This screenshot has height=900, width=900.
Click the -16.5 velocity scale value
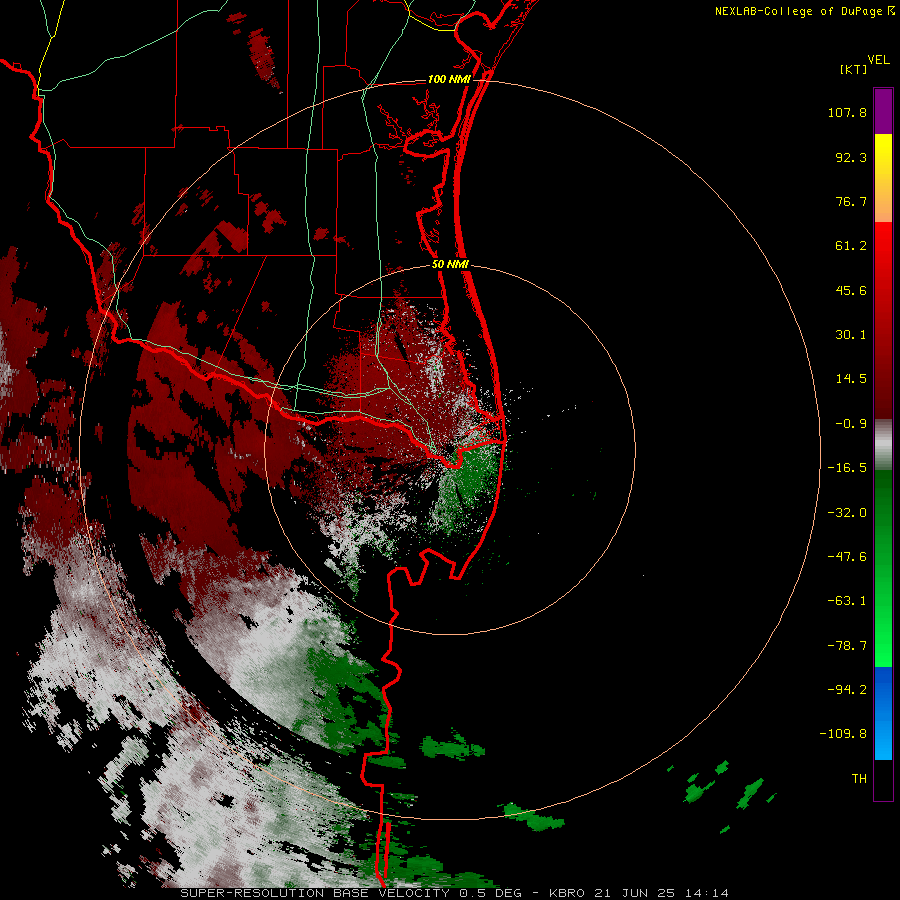coord(847,468)
